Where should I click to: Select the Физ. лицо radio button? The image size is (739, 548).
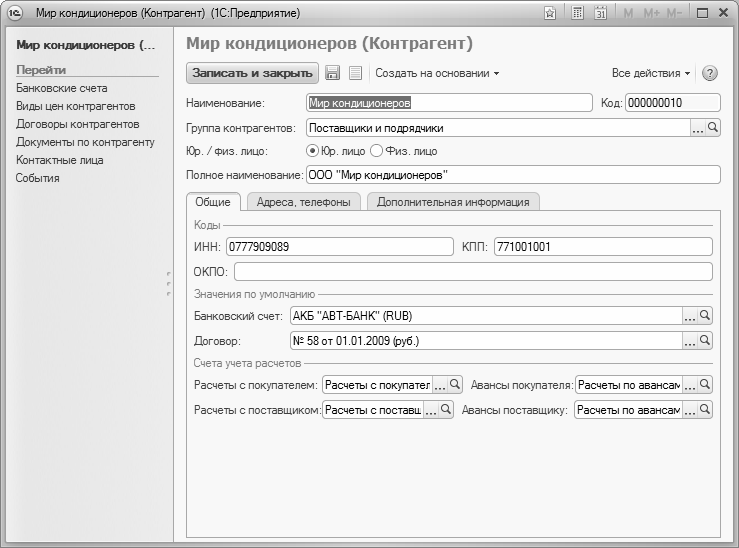click(x=377, y=151)
